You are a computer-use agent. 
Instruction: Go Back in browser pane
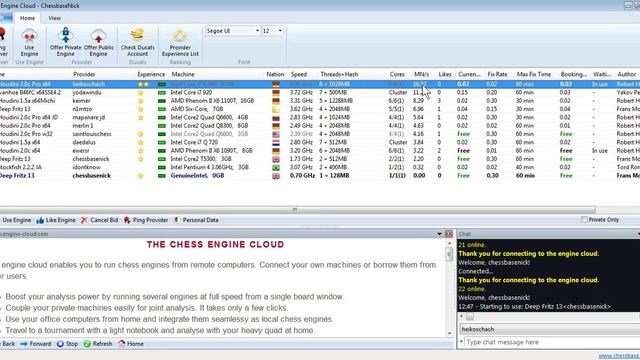click(x=8, y=344)
